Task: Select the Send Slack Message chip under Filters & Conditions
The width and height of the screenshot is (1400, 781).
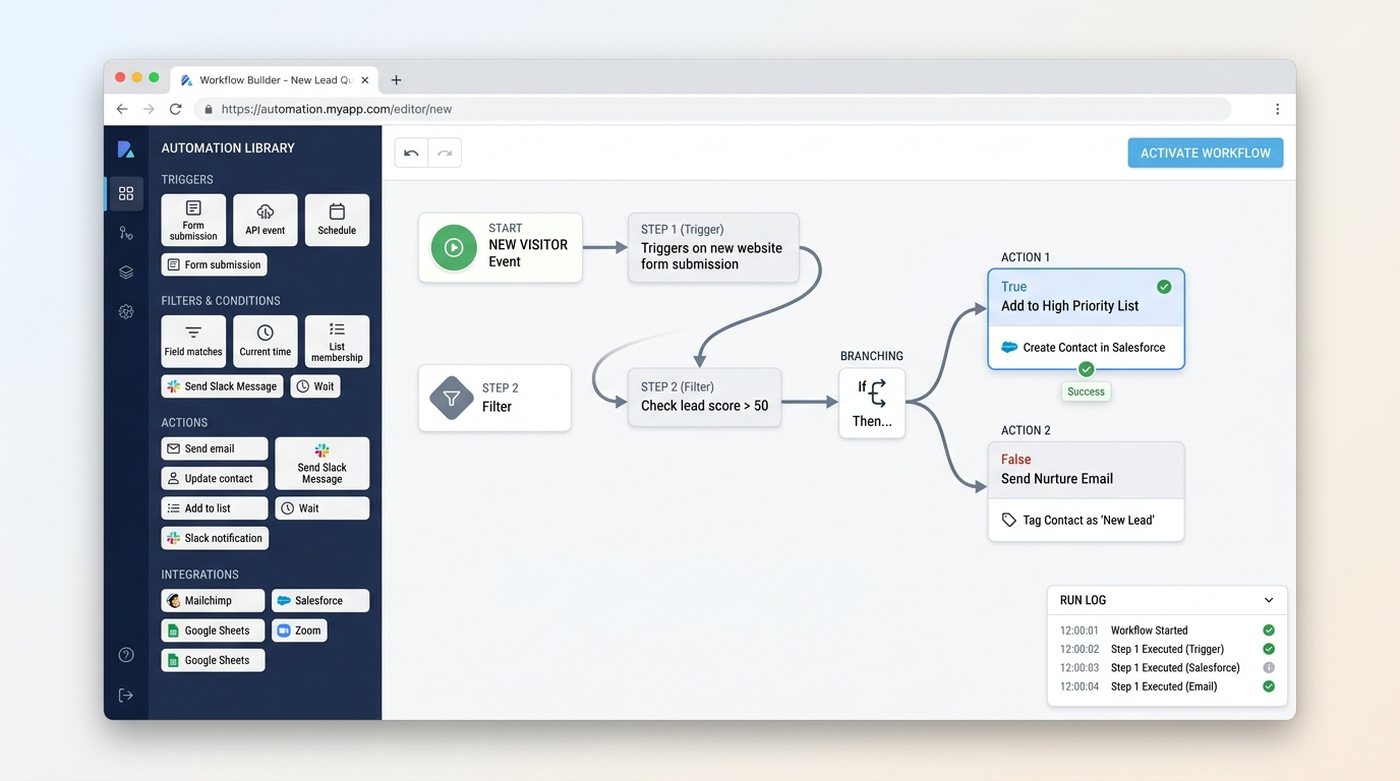Action: pyautogui.click(x=222, y=386)
